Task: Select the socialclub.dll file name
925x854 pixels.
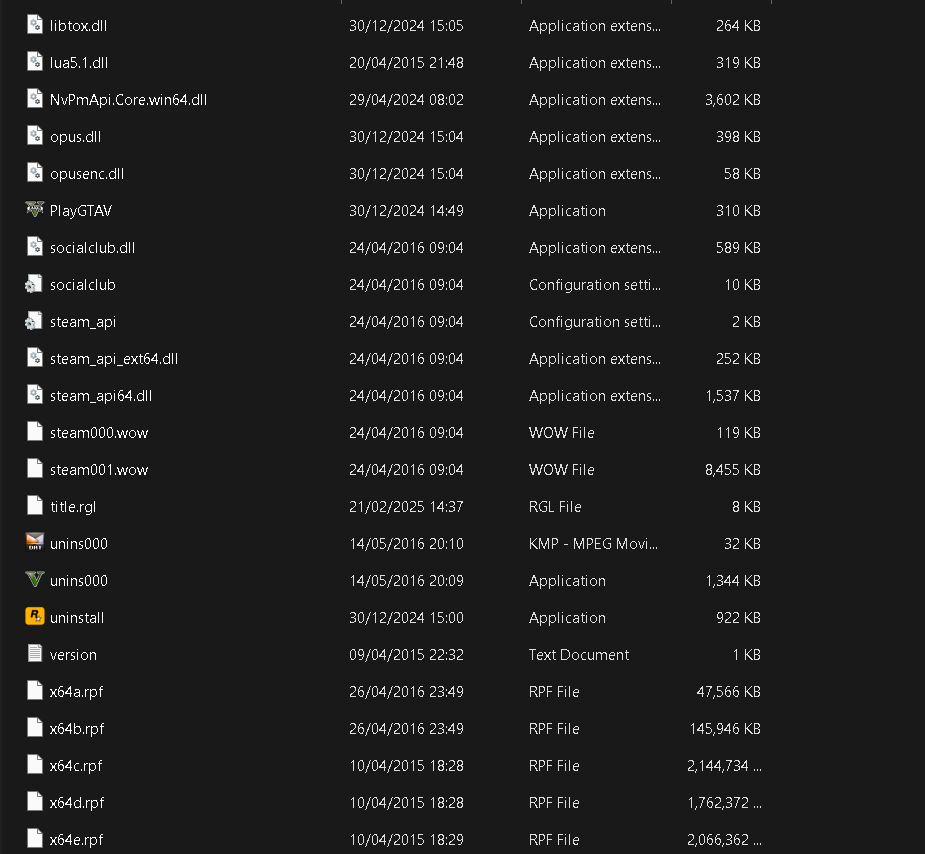Action: 92,247
